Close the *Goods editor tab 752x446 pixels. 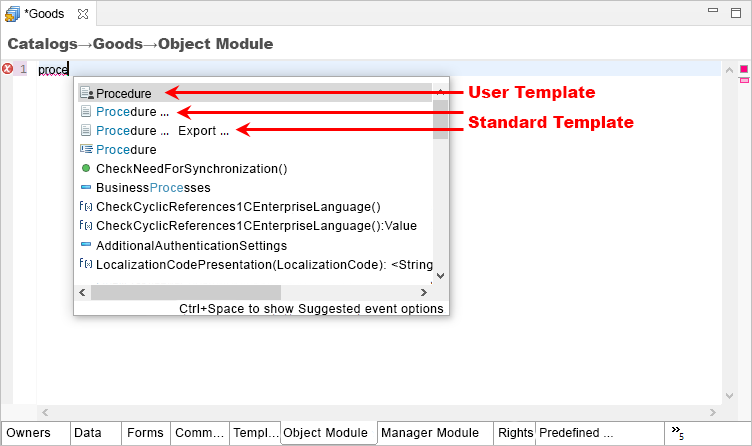click(82, 14)
